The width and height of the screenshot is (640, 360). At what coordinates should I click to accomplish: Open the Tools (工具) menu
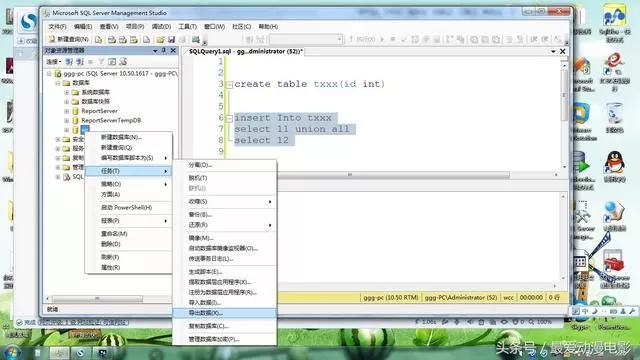point(187,27)
